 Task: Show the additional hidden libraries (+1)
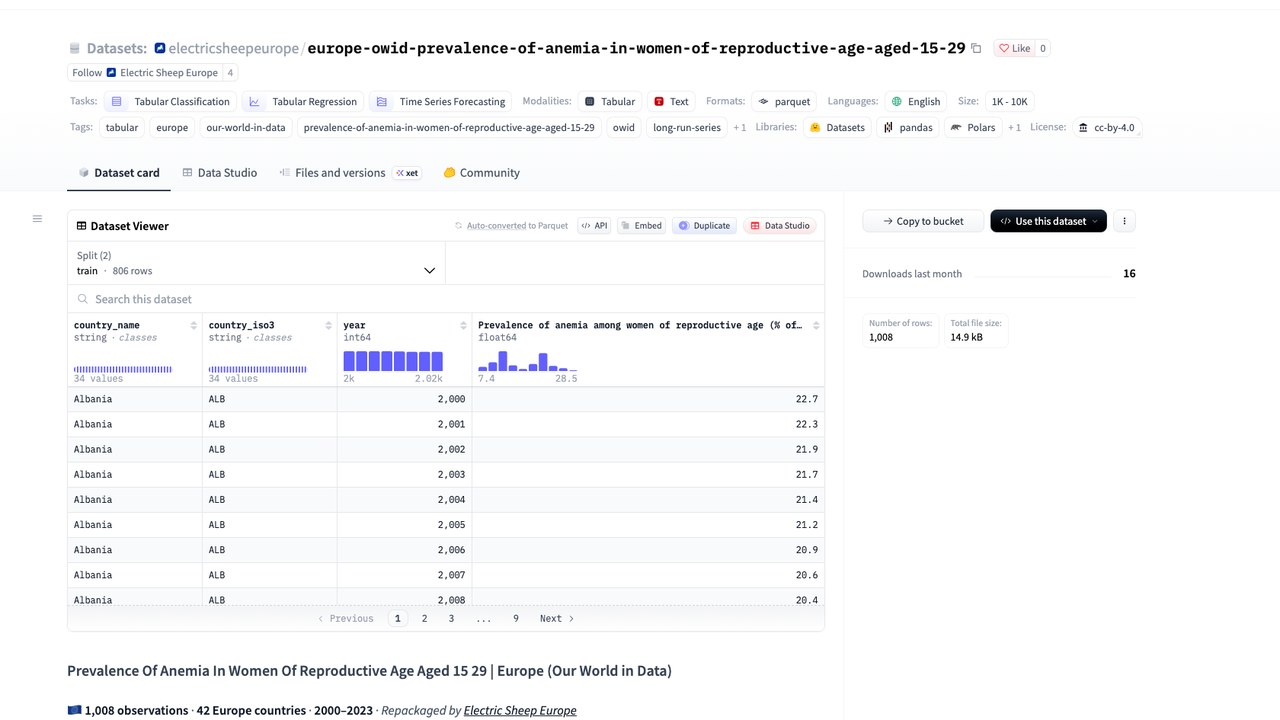1014,128
